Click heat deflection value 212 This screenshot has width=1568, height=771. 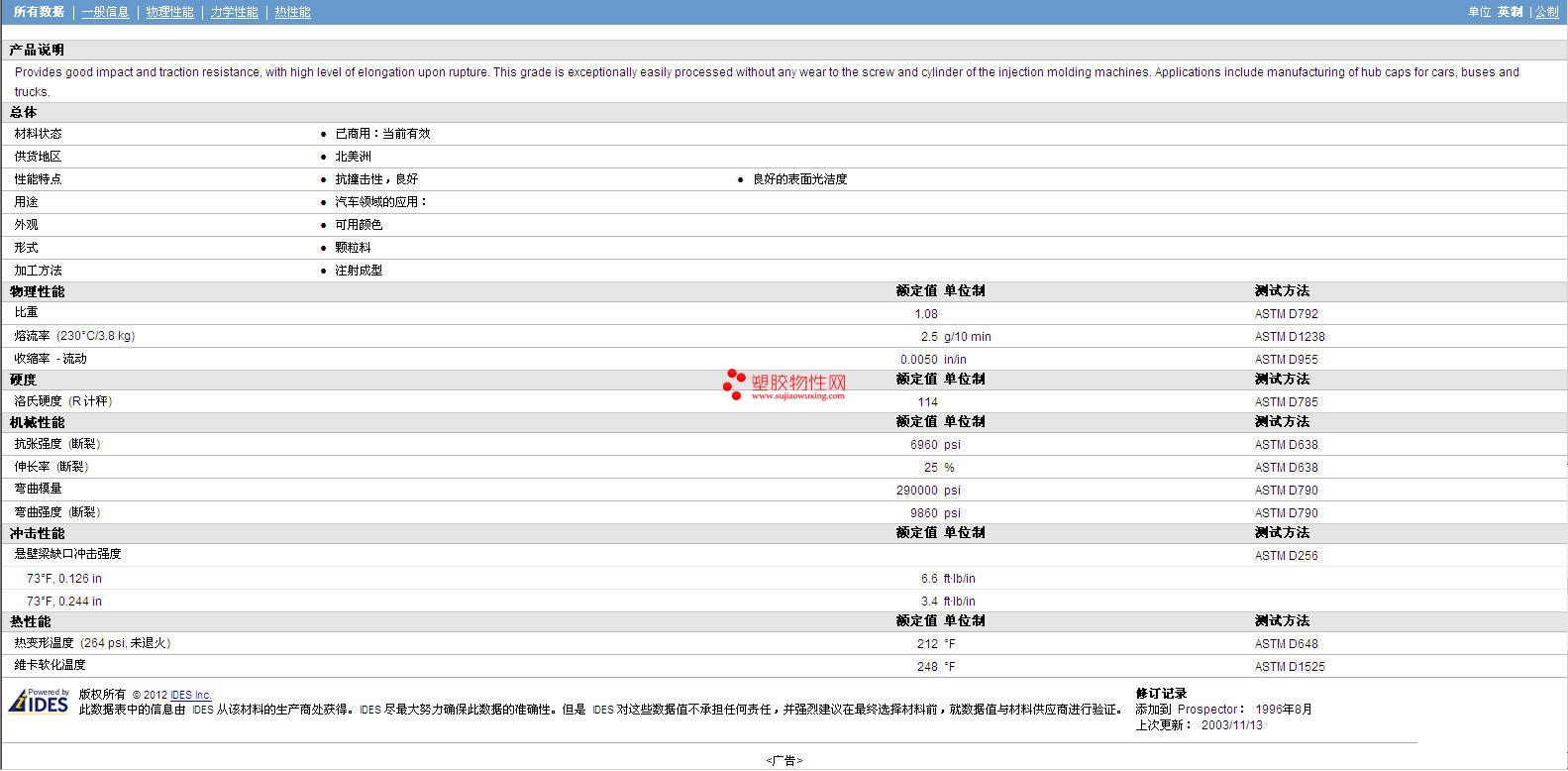point(927,644)
